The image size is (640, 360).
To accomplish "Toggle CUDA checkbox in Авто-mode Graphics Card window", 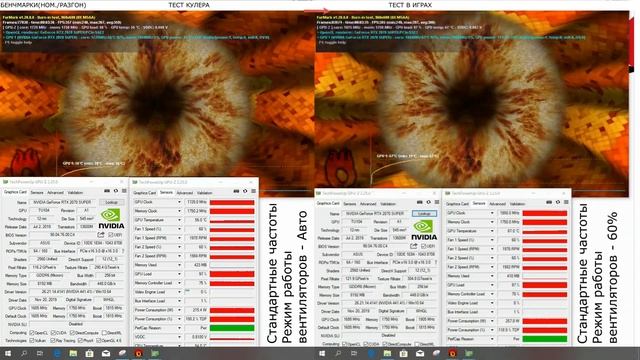I will click(x=53, y=333).
